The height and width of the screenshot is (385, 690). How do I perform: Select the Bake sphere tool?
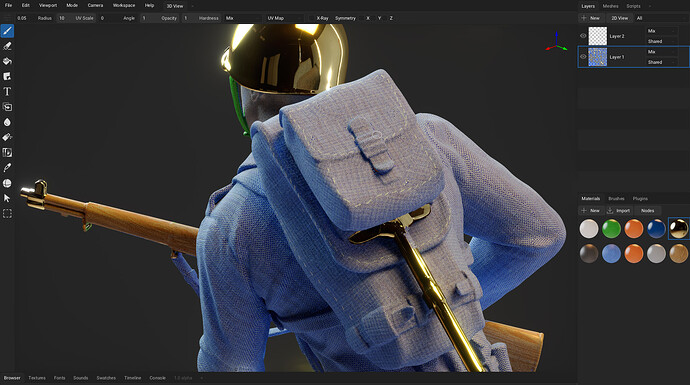[7, 183]
